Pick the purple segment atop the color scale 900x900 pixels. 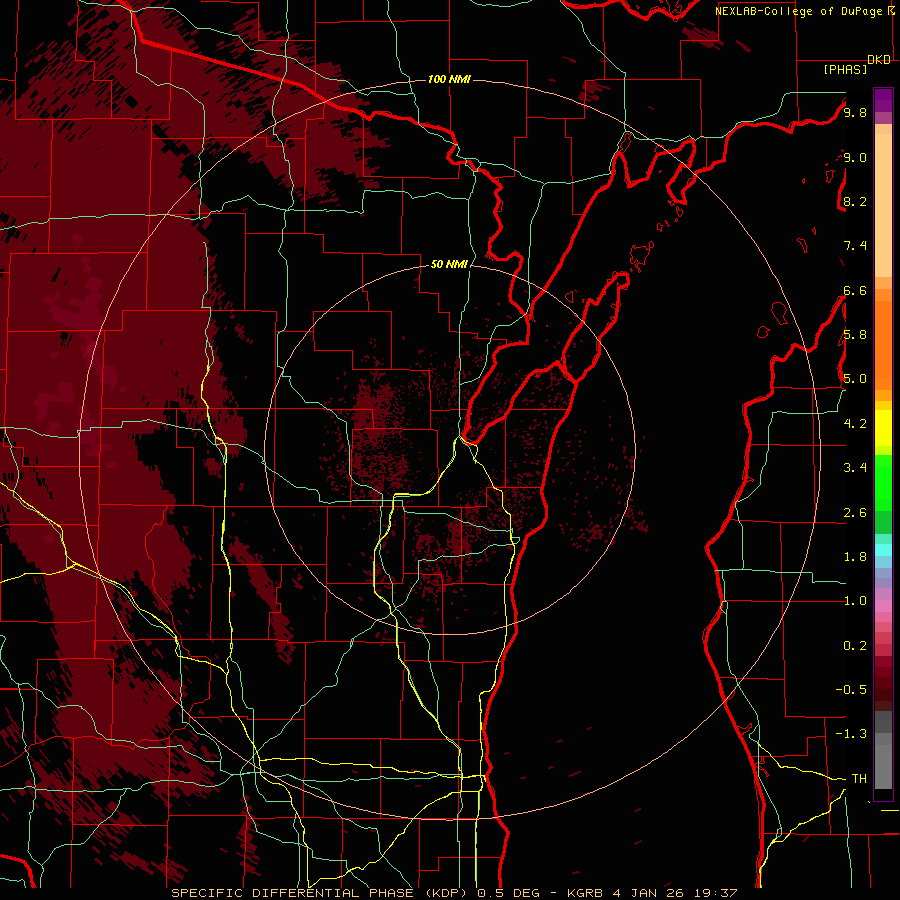[x=883, y=100]
